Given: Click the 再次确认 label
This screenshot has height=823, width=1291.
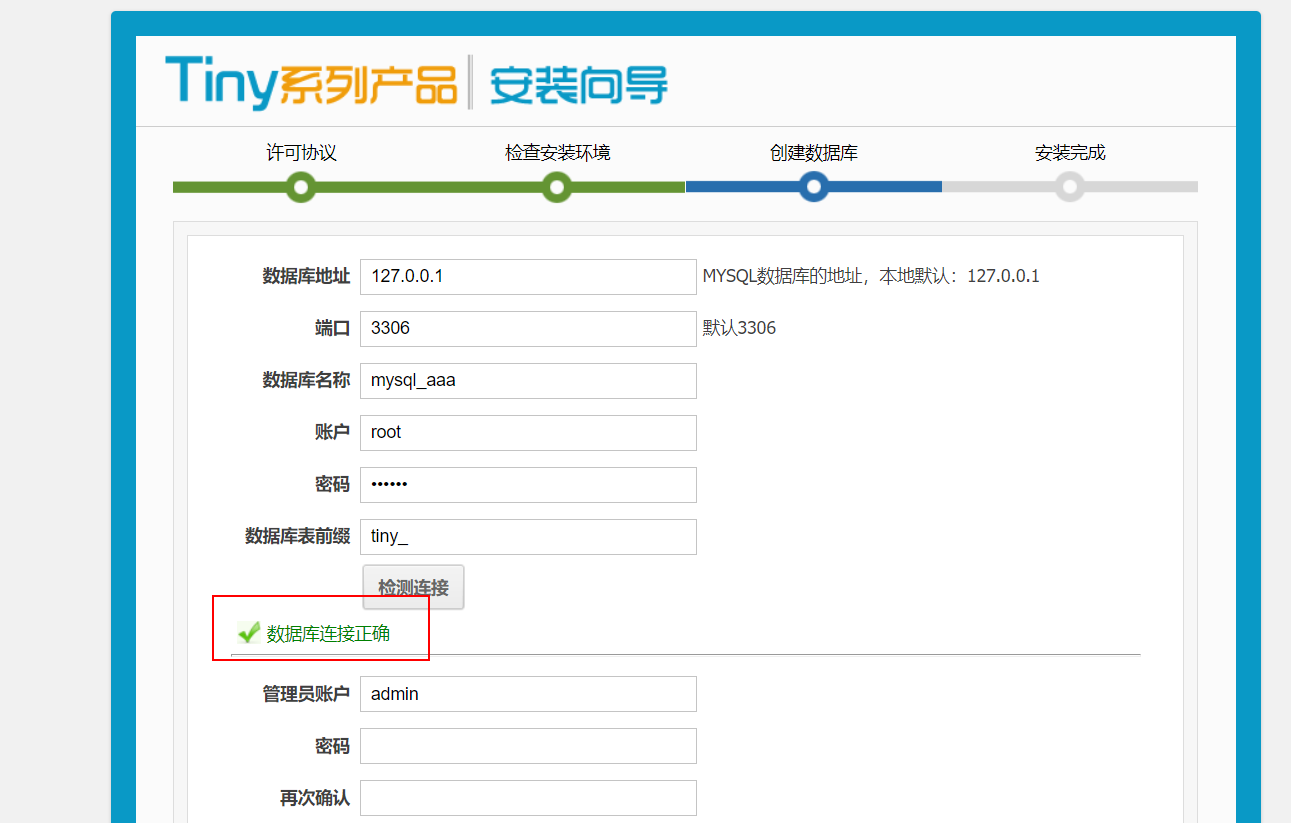Looking at the screenshot, I should pos(315,798).
